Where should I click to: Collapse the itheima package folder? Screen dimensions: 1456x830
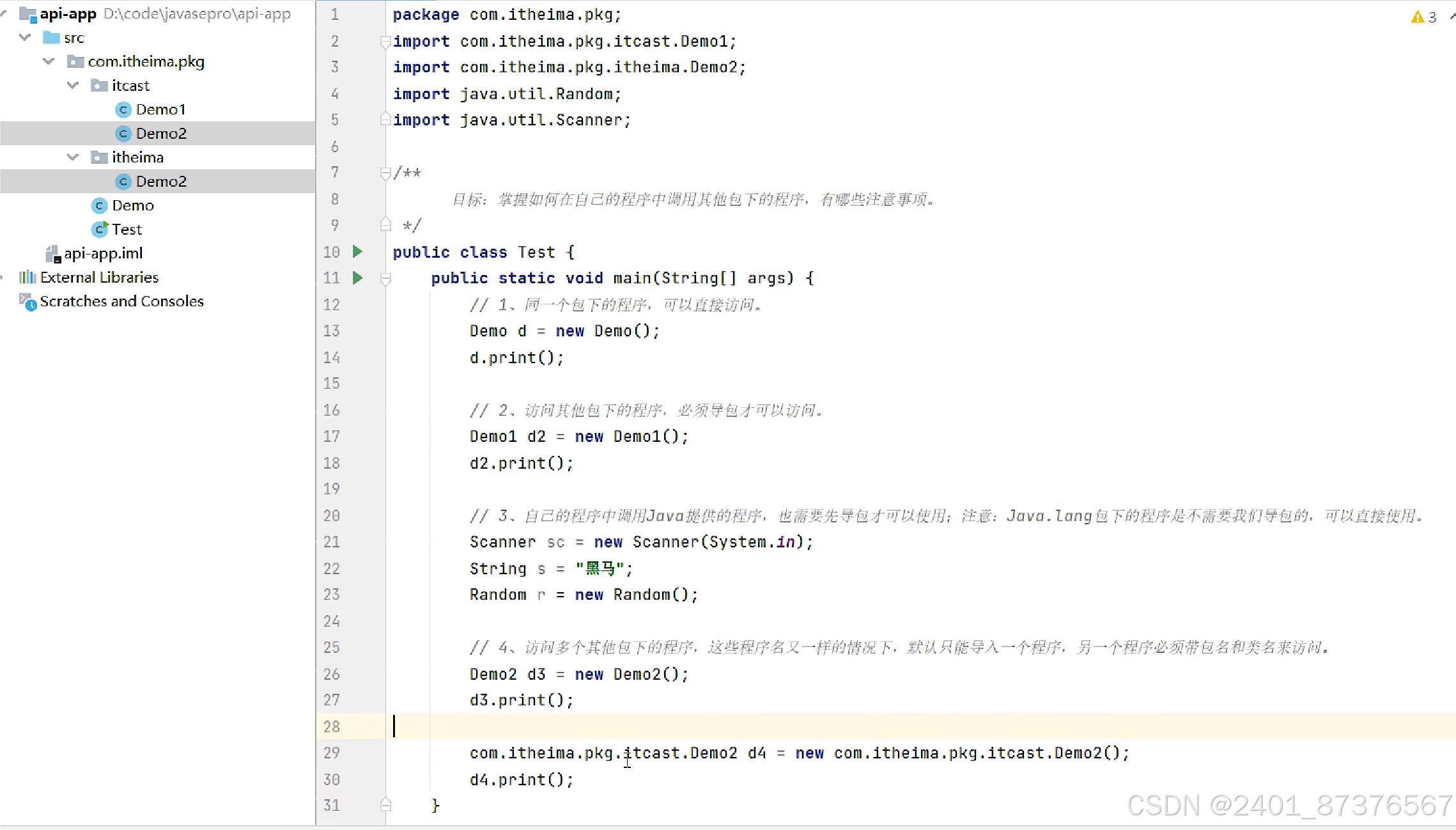pos(73,157)
